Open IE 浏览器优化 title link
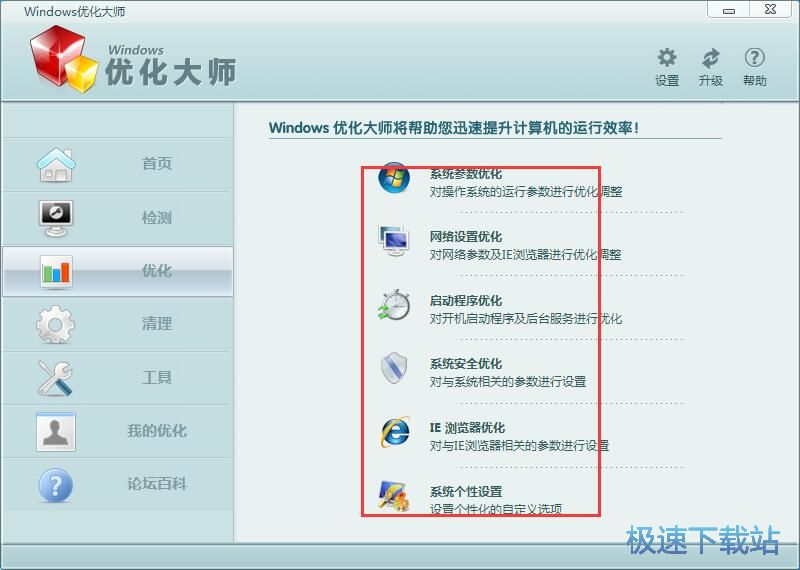Viewport: 800px width, 570px height. tap(467, 428)
